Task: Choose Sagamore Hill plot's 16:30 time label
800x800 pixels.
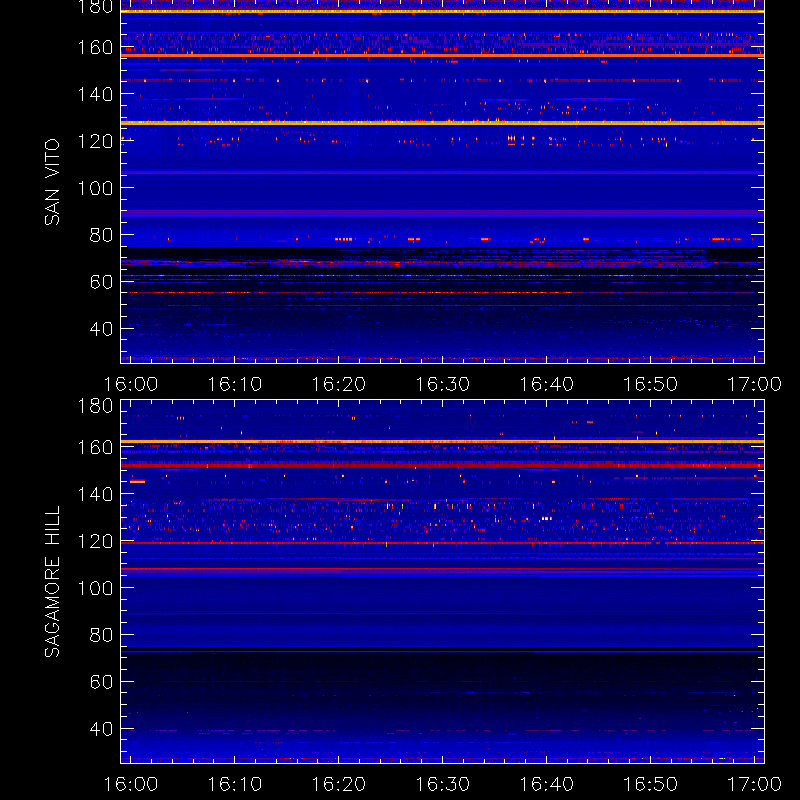Action: [442, 784]
